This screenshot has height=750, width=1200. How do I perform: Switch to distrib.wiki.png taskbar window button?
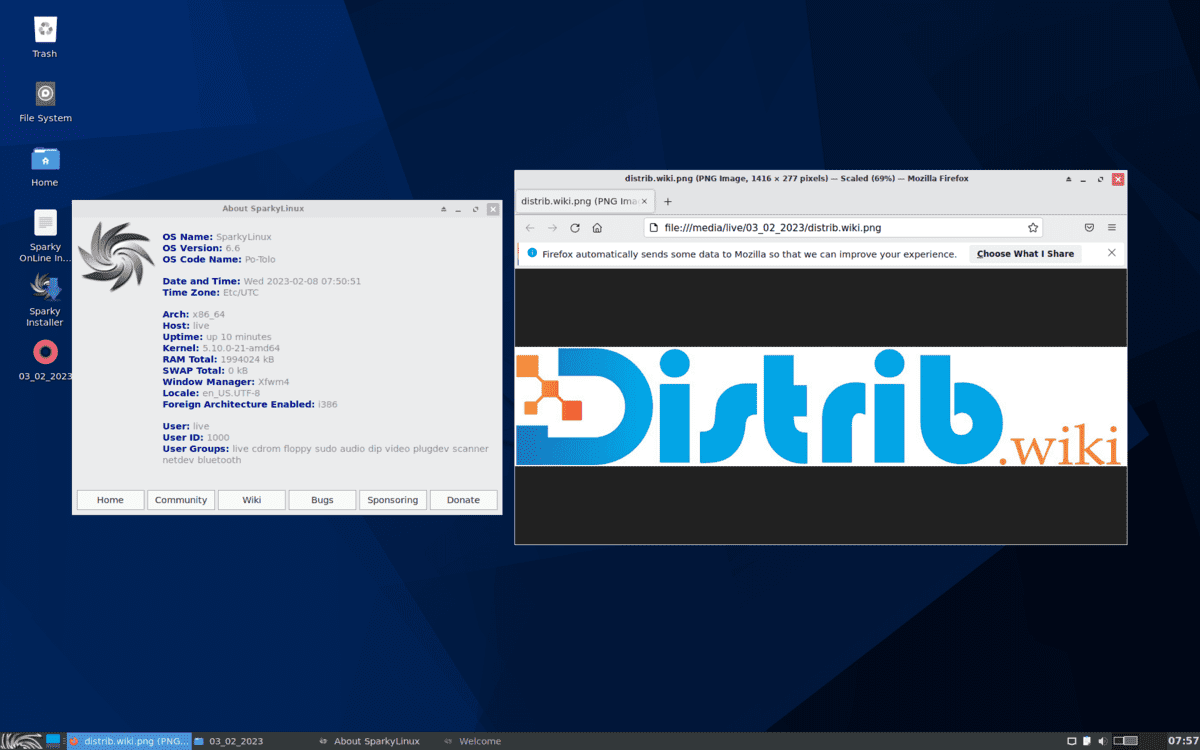tap(128, 741)
